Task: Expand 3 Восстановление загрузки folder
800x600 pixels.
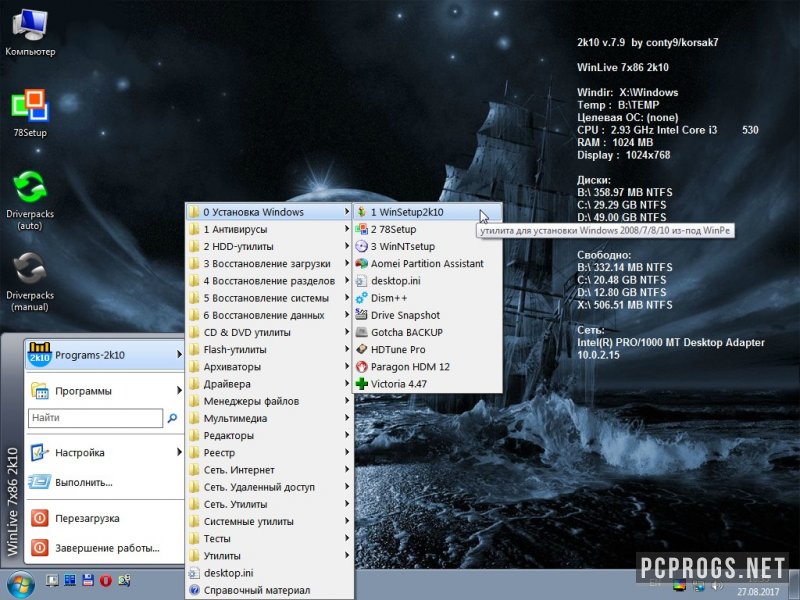Action: point(269,264)
